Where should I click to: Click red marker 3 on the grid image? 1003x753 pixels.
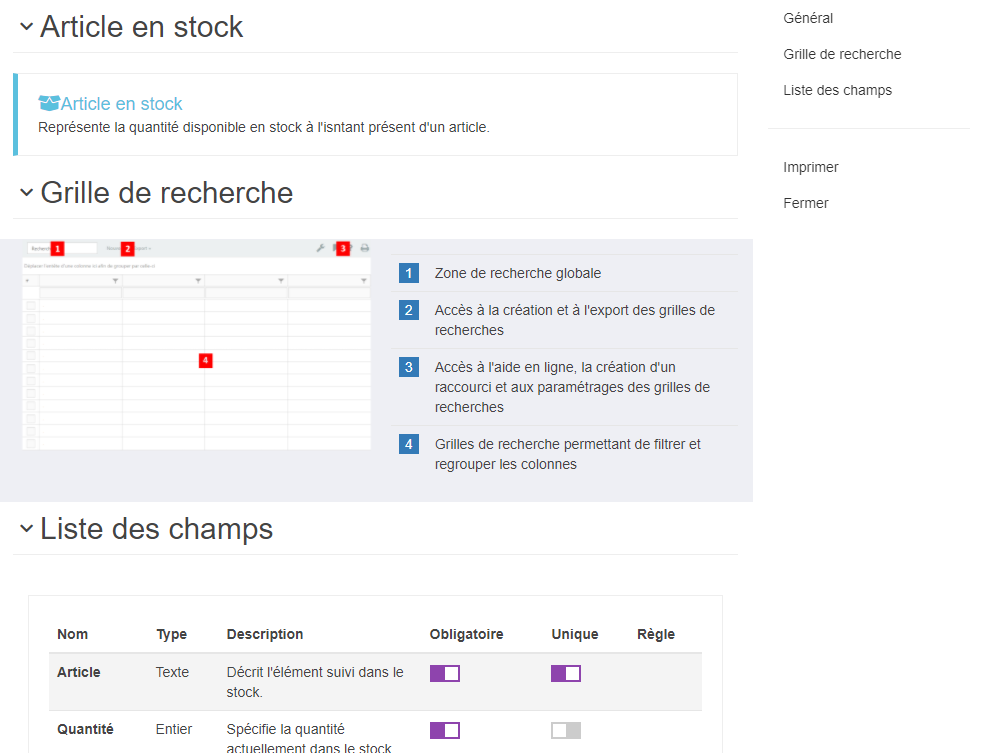tap(343, 248)
